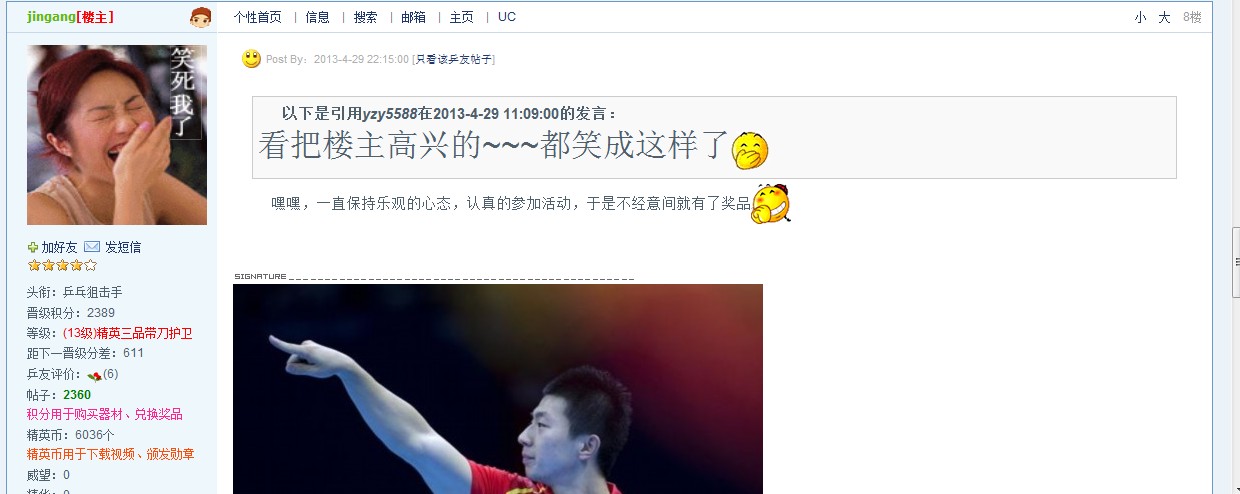Switch font size to 大
The height and width of the screenshot is (494, 1240).
(x=1164, y=17)
